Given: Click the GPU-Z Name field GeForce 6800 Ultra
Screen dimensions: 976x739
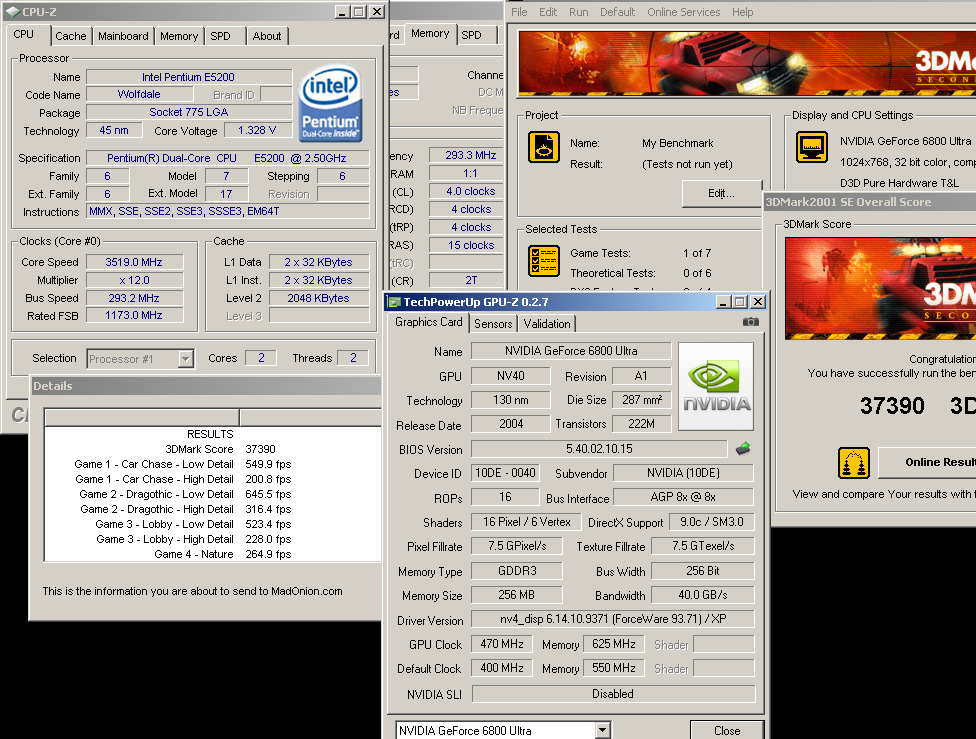Looking at the screenshot, I should click(571, 351).
